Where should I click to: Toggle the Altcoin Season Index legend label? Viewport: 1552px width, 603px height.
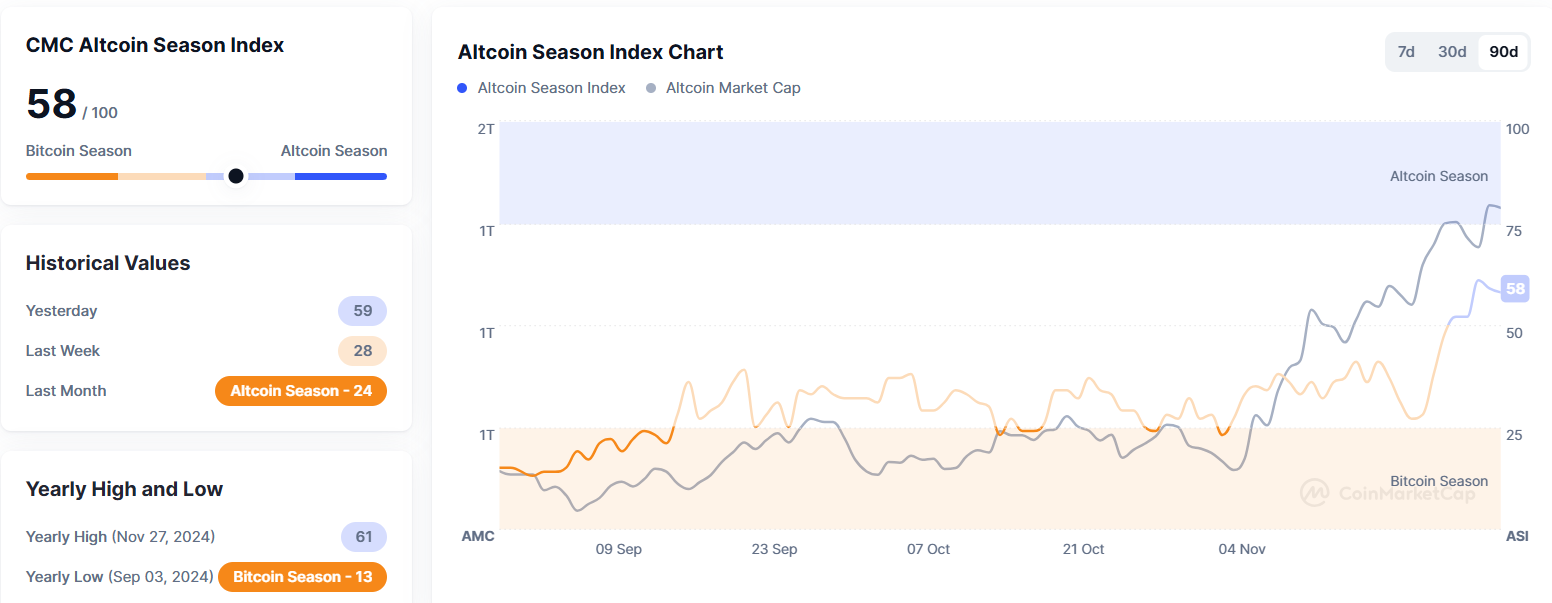pyautogui.click(x=551, y=88)
